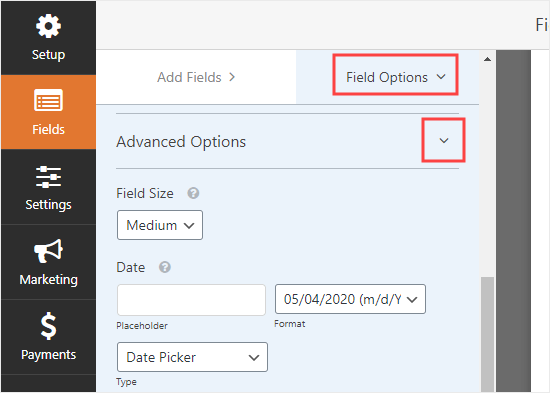Open the Payments dollar icon
Screen dimensions: 550x393
48,326
